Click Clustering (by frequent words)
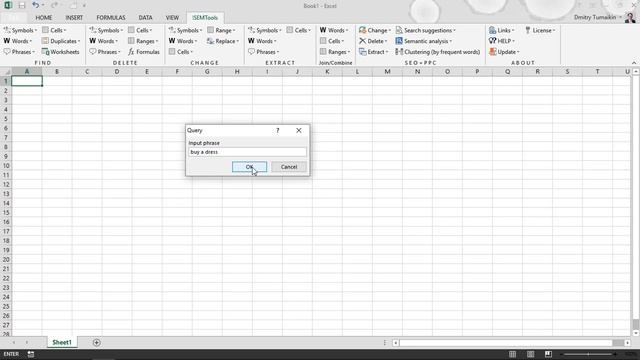This screenshot has width=640, height=360. (x=438, y=52)
